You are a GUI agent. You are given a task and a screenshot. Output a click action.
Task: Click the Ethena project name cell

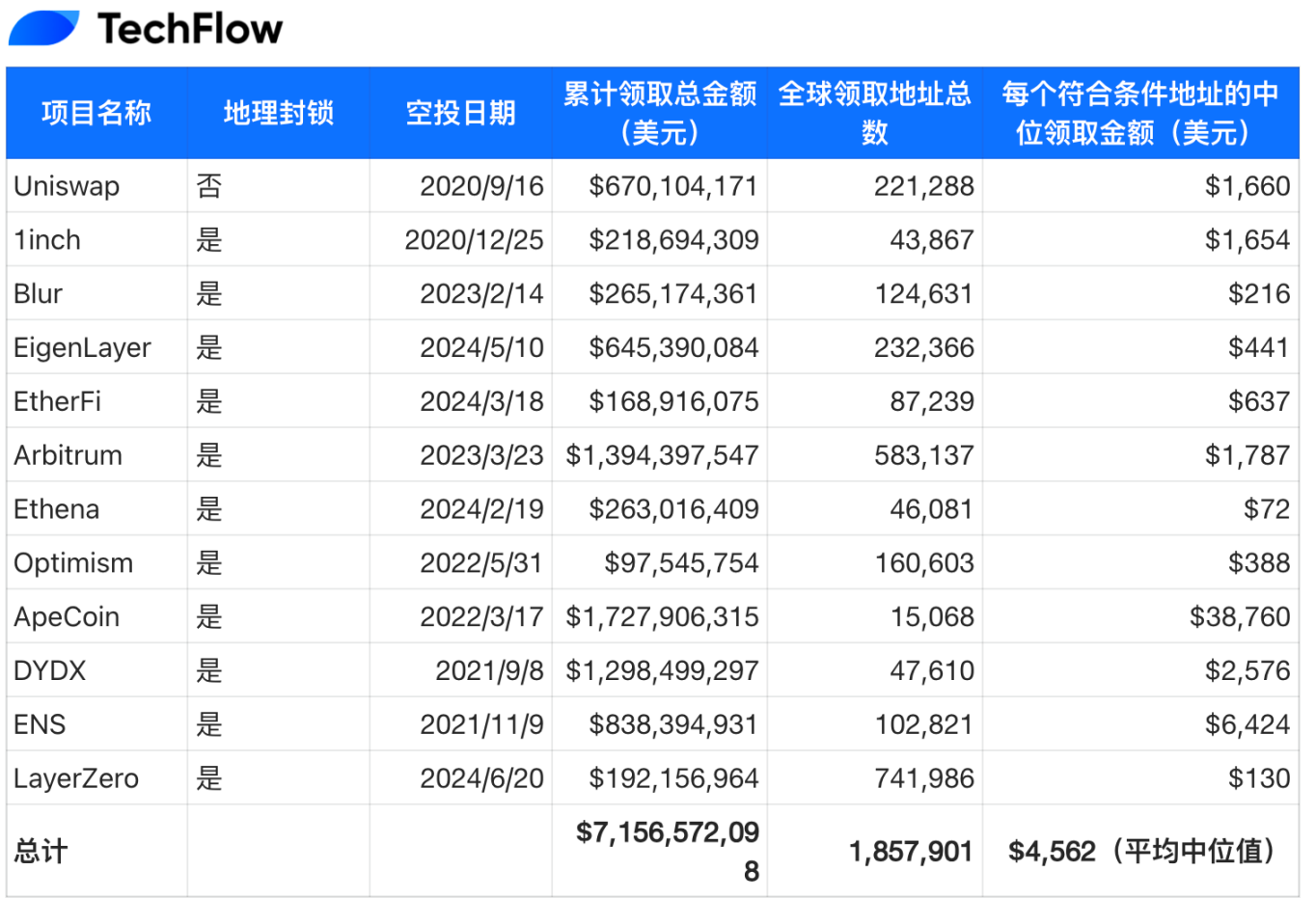[96, 508]
